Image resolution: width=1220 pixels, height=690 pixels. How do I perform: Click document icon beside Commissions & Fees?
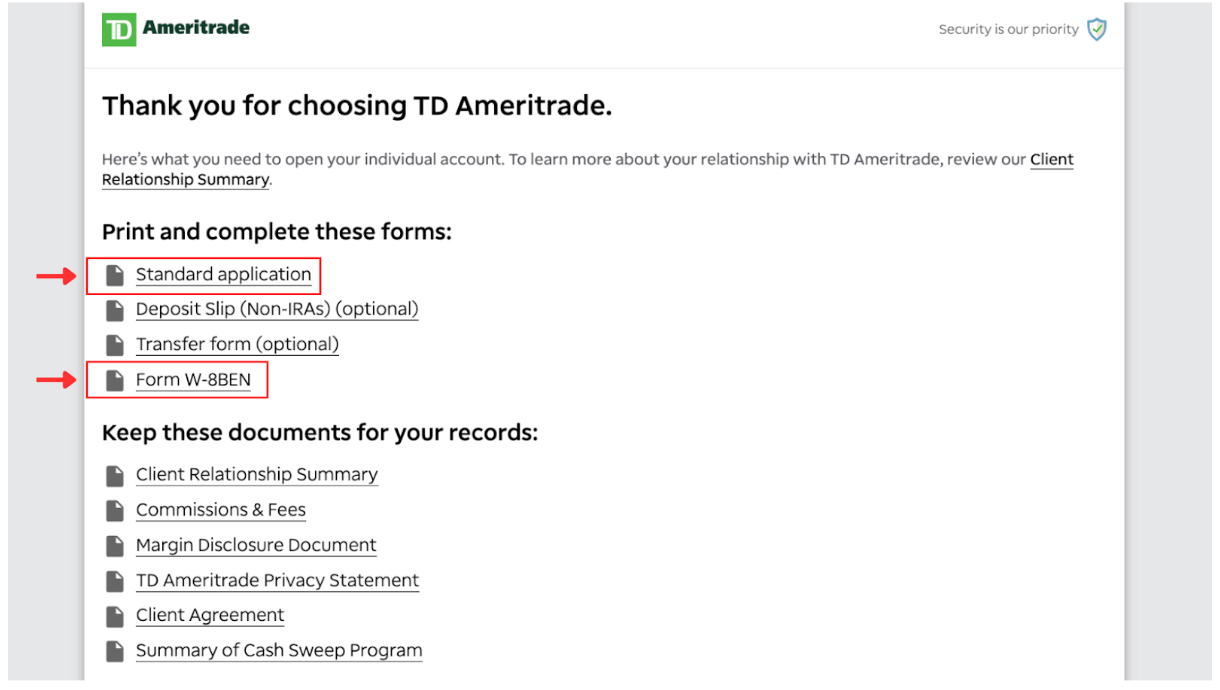(x=116, y=511)
